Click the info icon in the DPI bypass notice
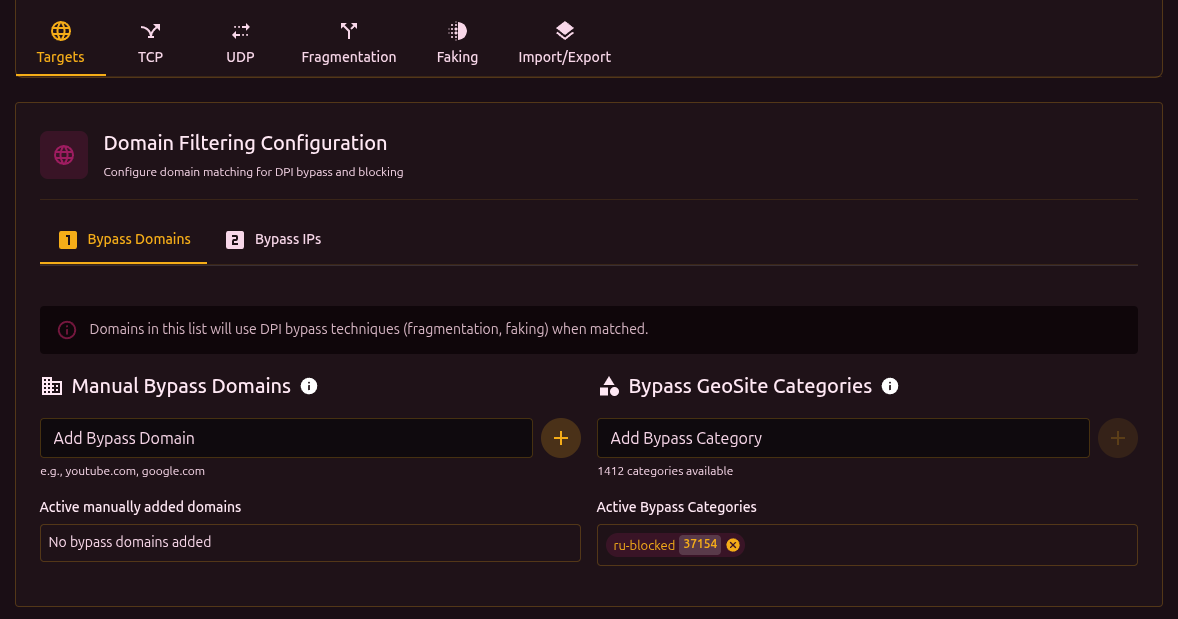Viewport: 1178px width, 619px height. [67, 330]
